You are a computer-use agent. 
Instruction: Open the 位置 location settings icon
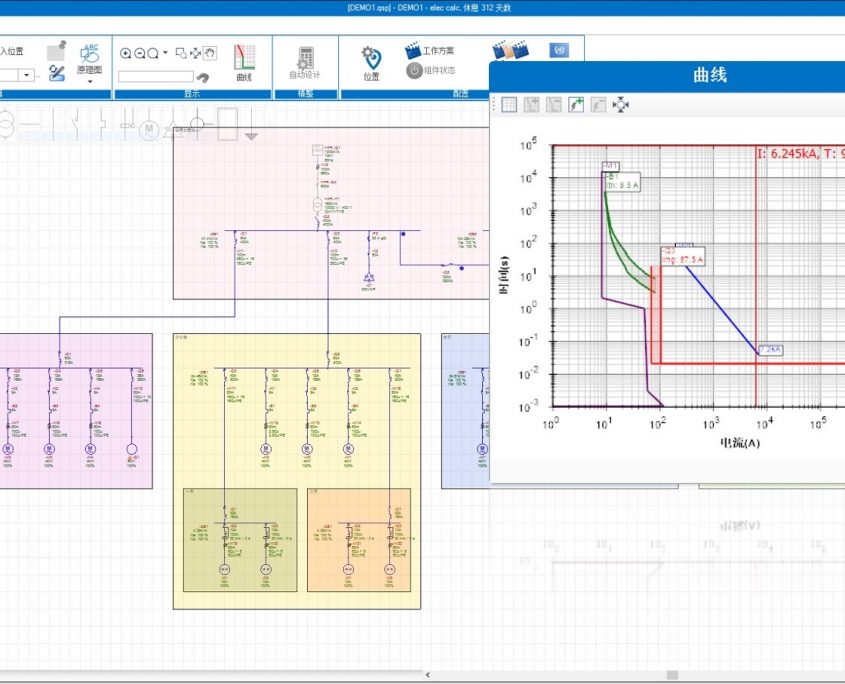click(x=371, y=64)
